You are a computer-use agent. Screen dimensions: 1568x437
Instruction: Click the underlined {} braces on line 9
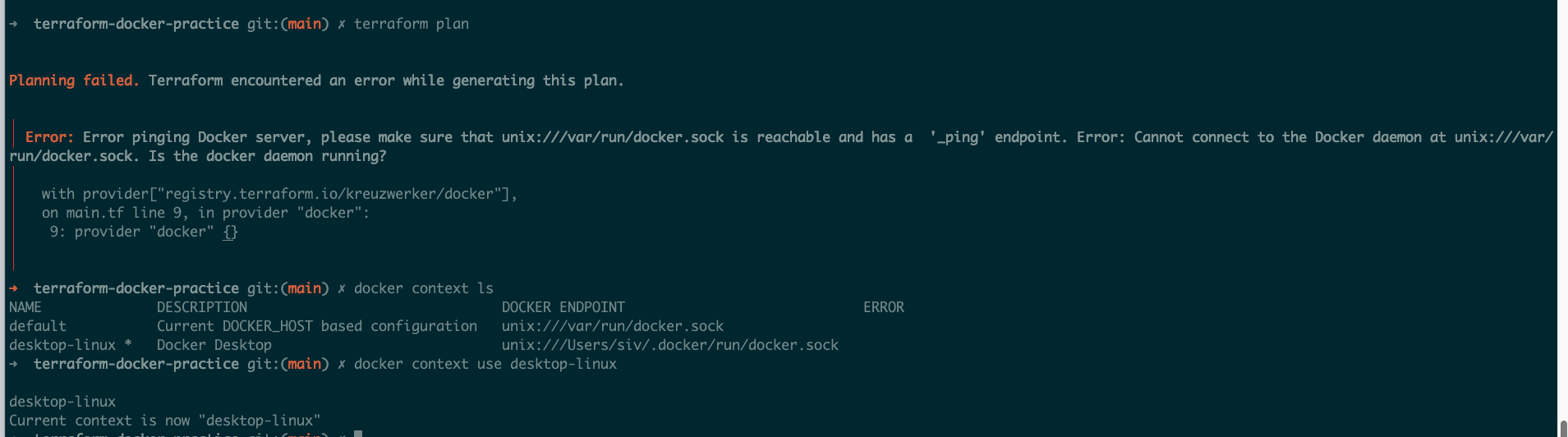[x=230, y=232]
